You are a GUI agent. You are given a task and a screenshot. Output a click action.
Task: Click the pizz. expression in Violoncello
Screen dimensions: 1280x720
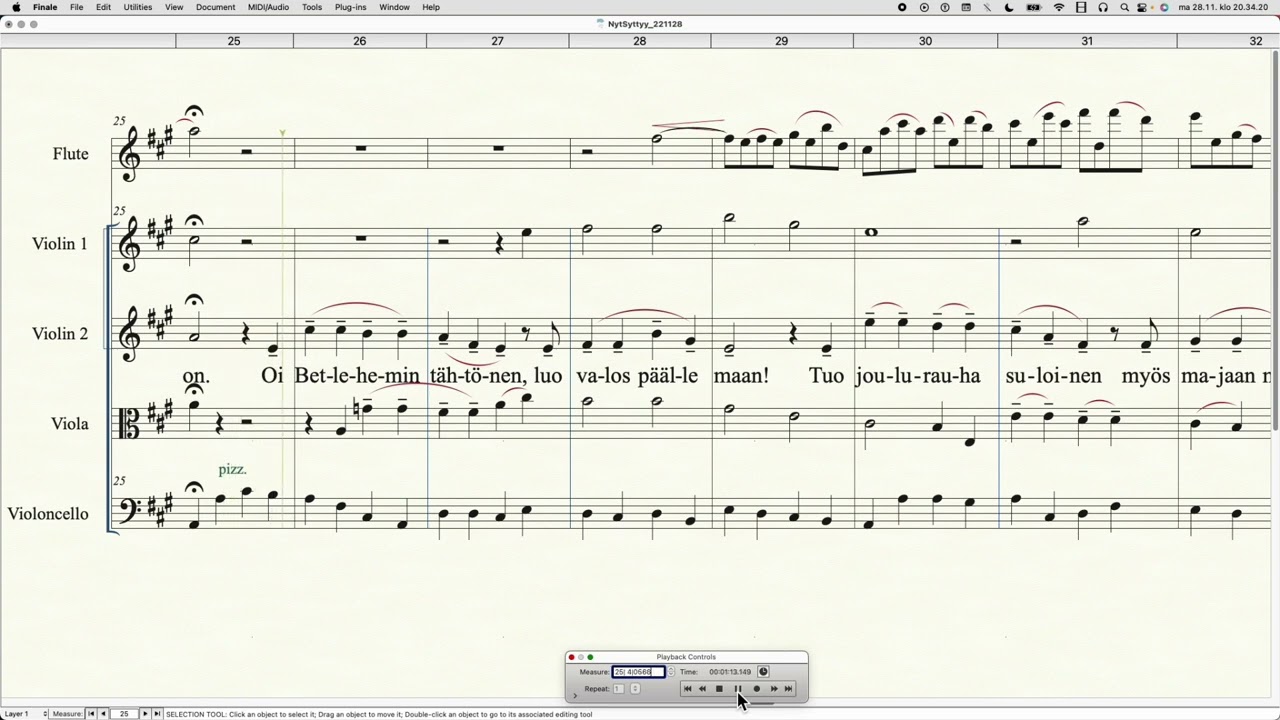pos(232,469)
